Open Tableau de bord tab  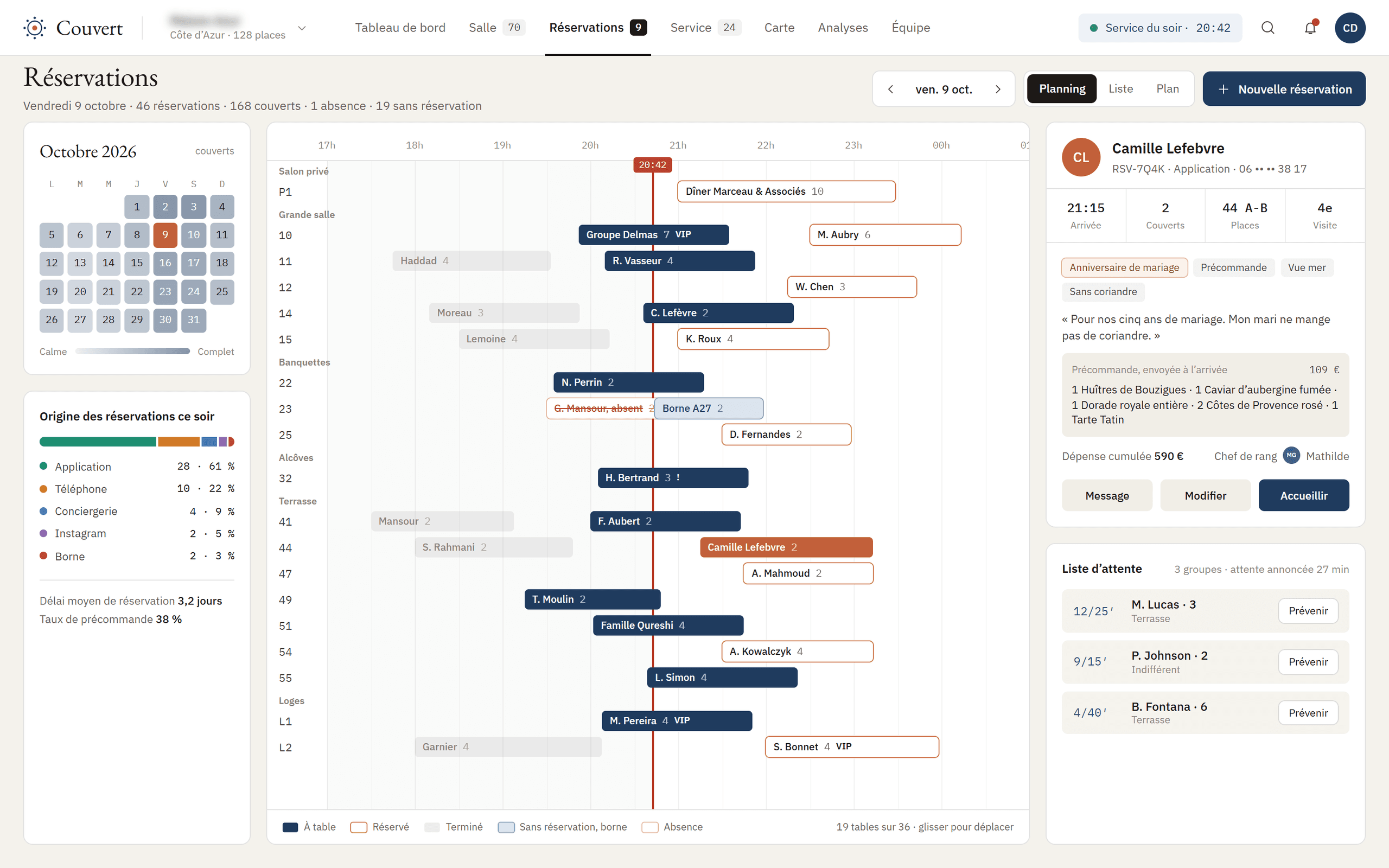coord(400,28)
